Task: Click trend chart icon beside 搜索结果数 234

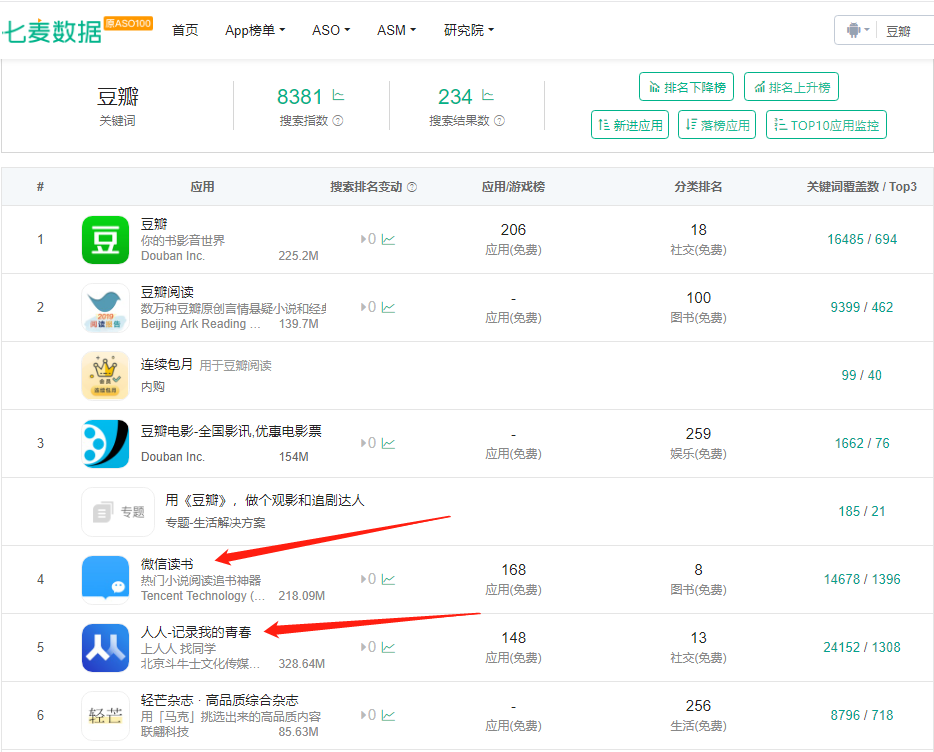Action: (488, 96)
